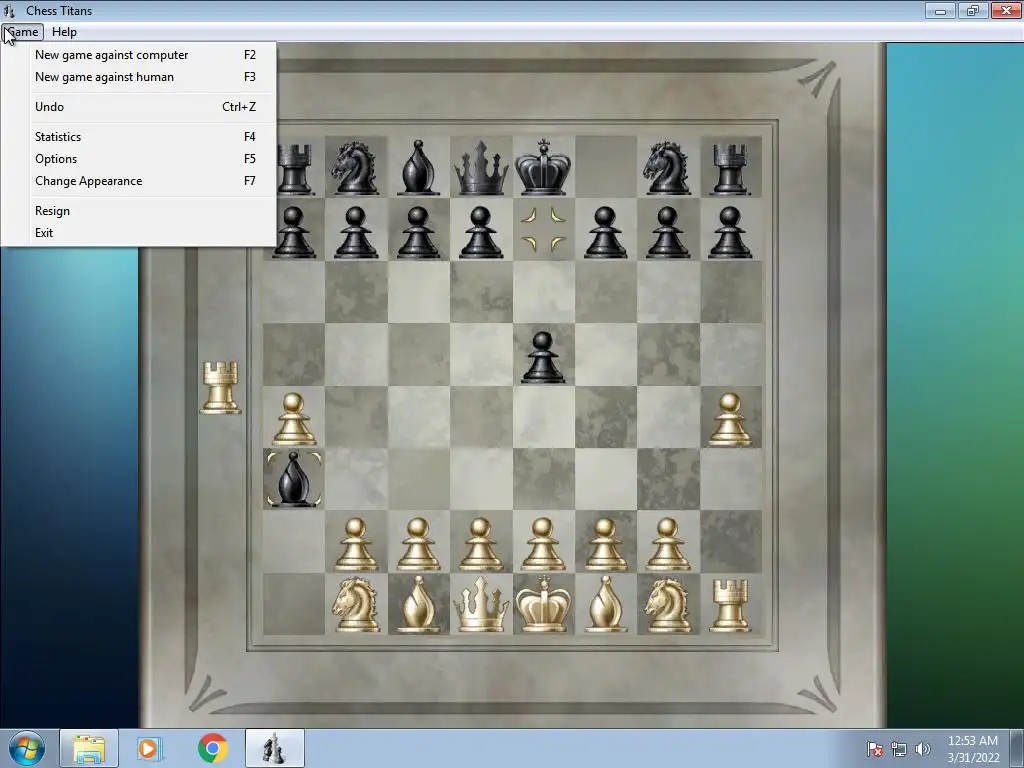1024x768 pixels.
Task: Select the white pawn on c2
Action: [418, 544]
